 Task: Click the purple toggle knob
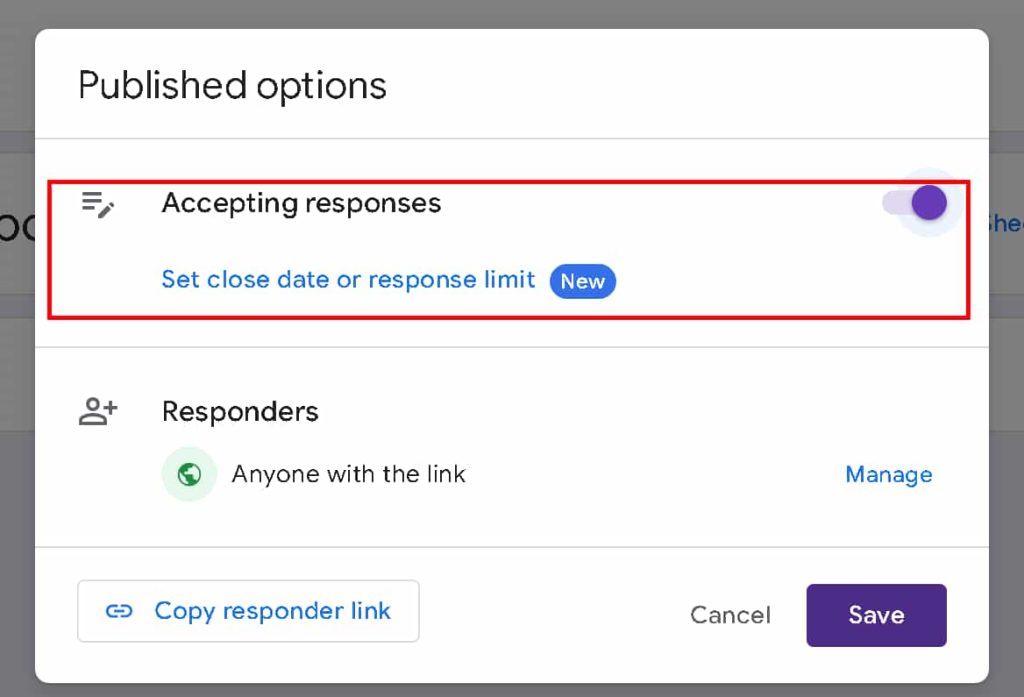(929, 203)
